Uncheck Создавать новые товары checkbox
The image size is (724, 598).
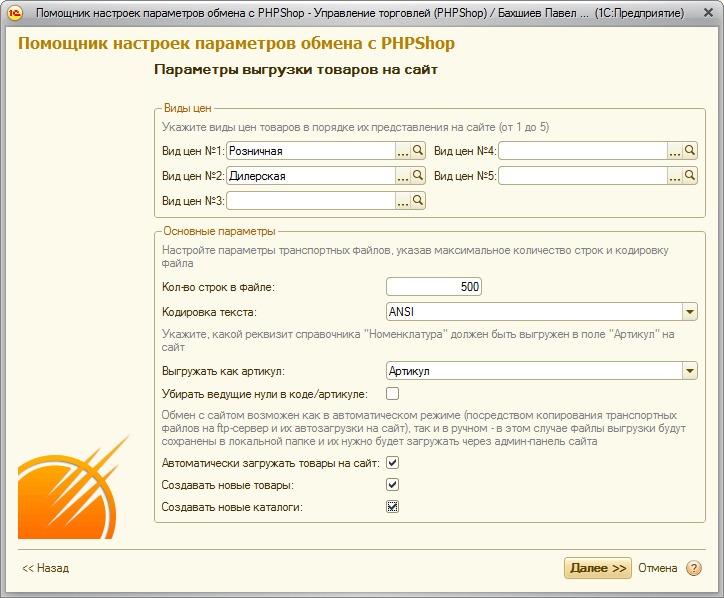point(392,485)
